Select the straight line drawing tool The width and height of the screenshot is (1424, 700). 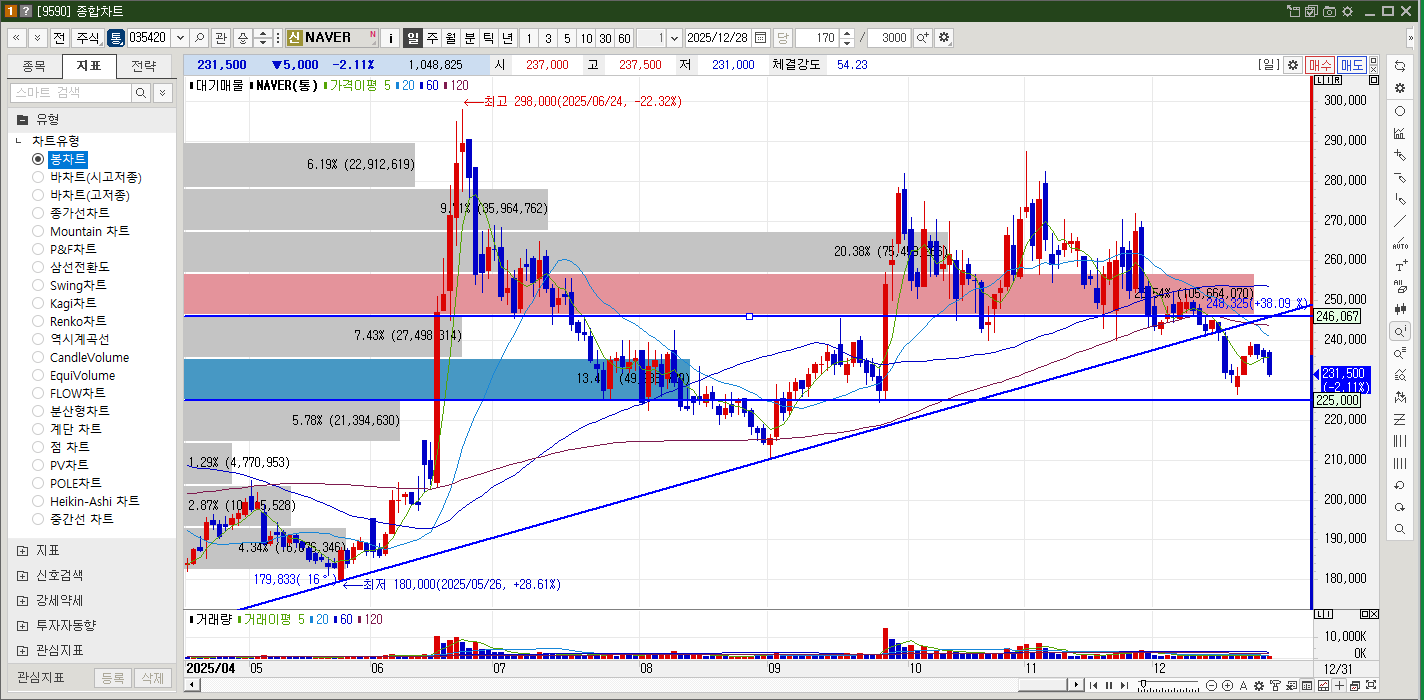(x=1400, y=221)
